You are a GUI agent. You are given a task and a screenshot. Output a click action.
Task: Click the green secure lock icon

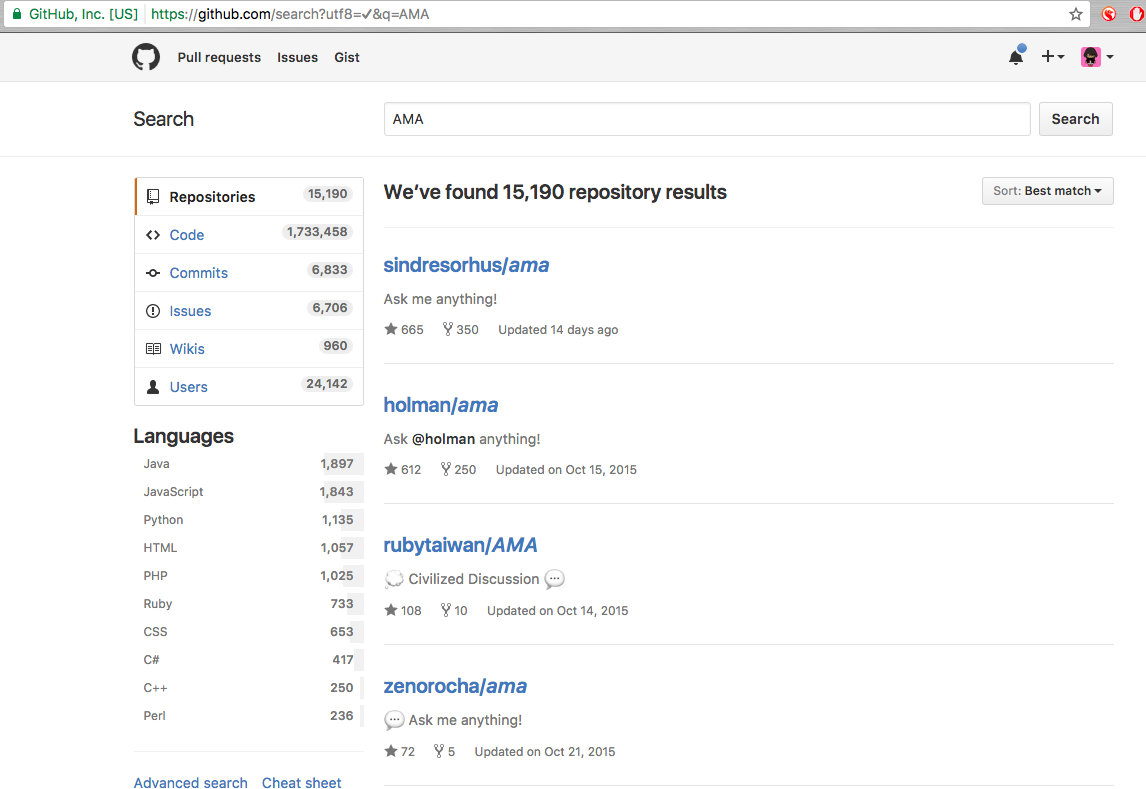point(17,14)
